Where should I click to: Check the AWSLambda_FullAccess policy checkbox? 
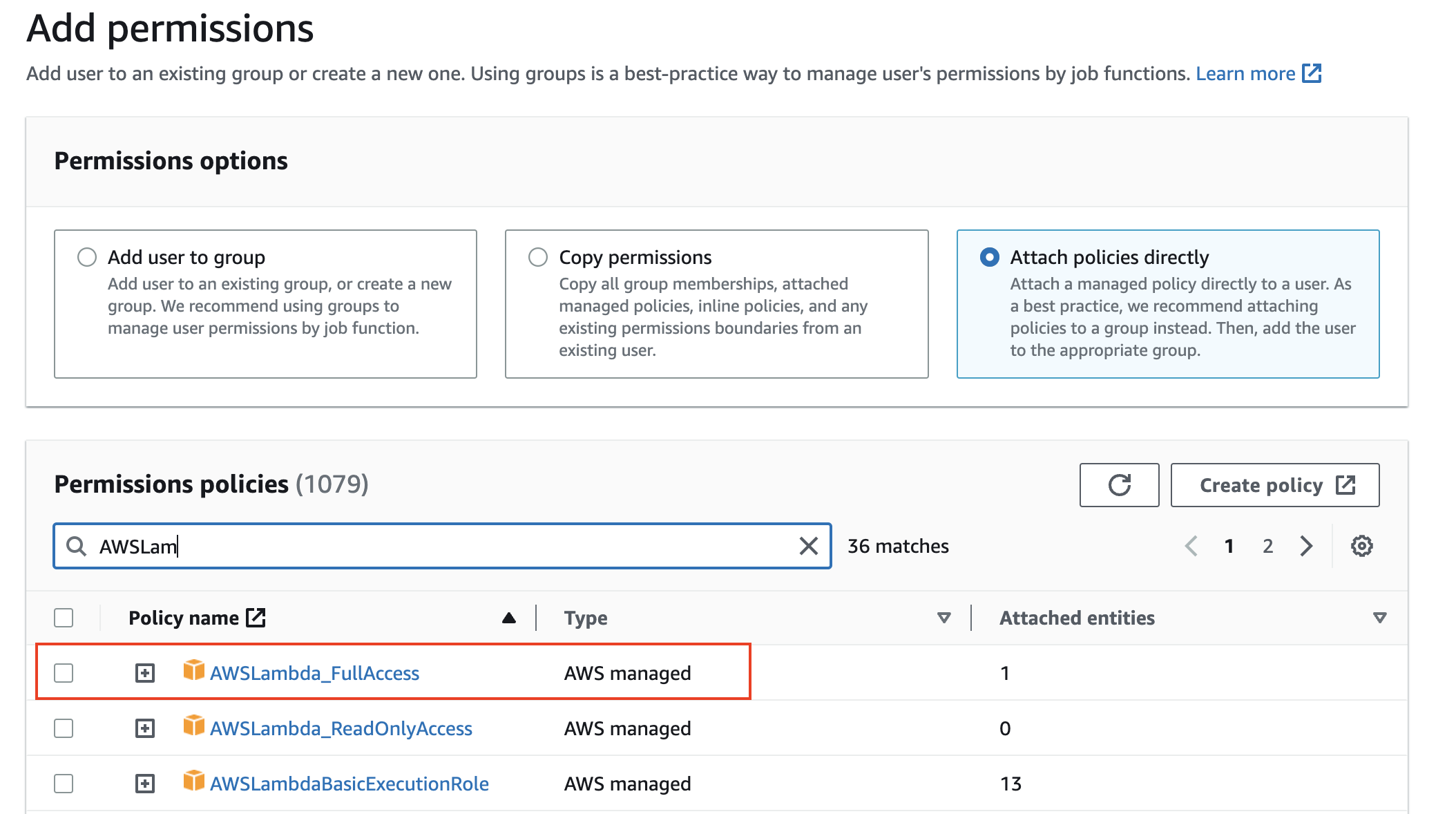pyautogui.click(x=64, y=673)
